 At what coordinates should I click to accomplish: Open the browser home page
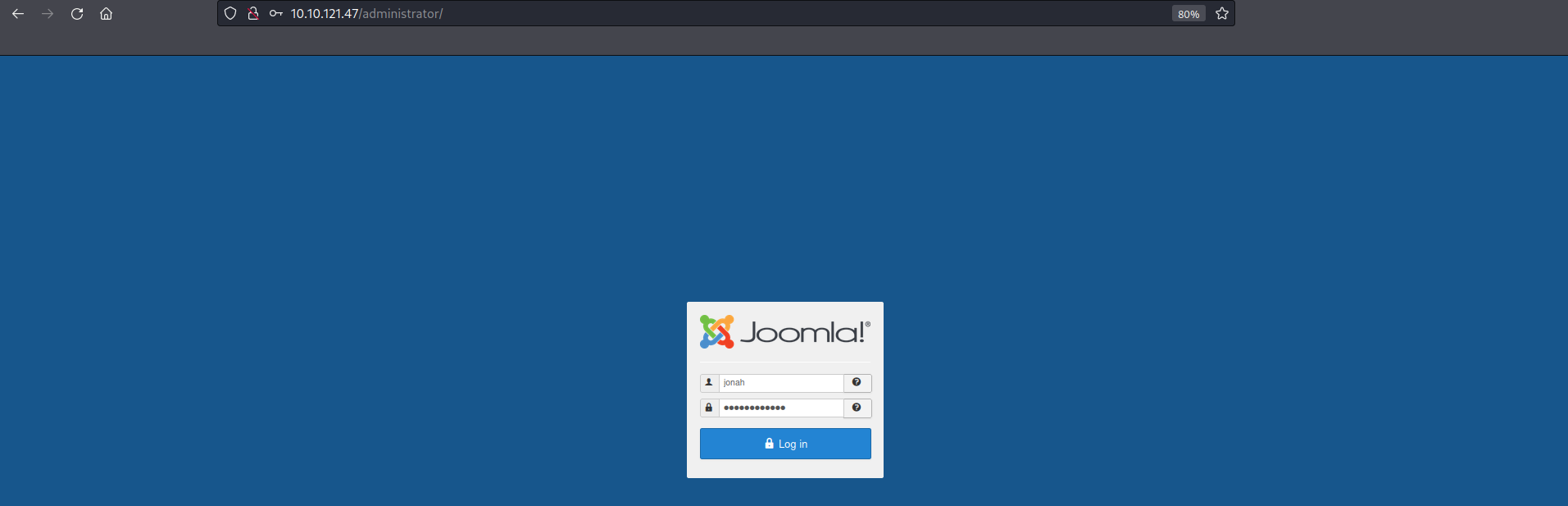pos(106,14)
